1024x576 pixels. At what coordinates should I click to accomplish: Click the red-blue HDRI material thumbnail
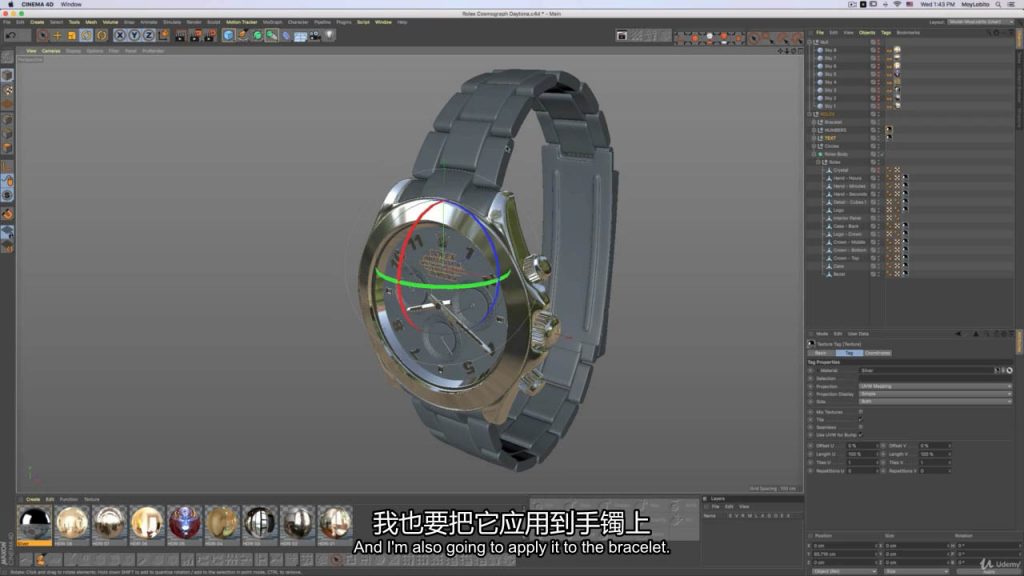(185, 524)
